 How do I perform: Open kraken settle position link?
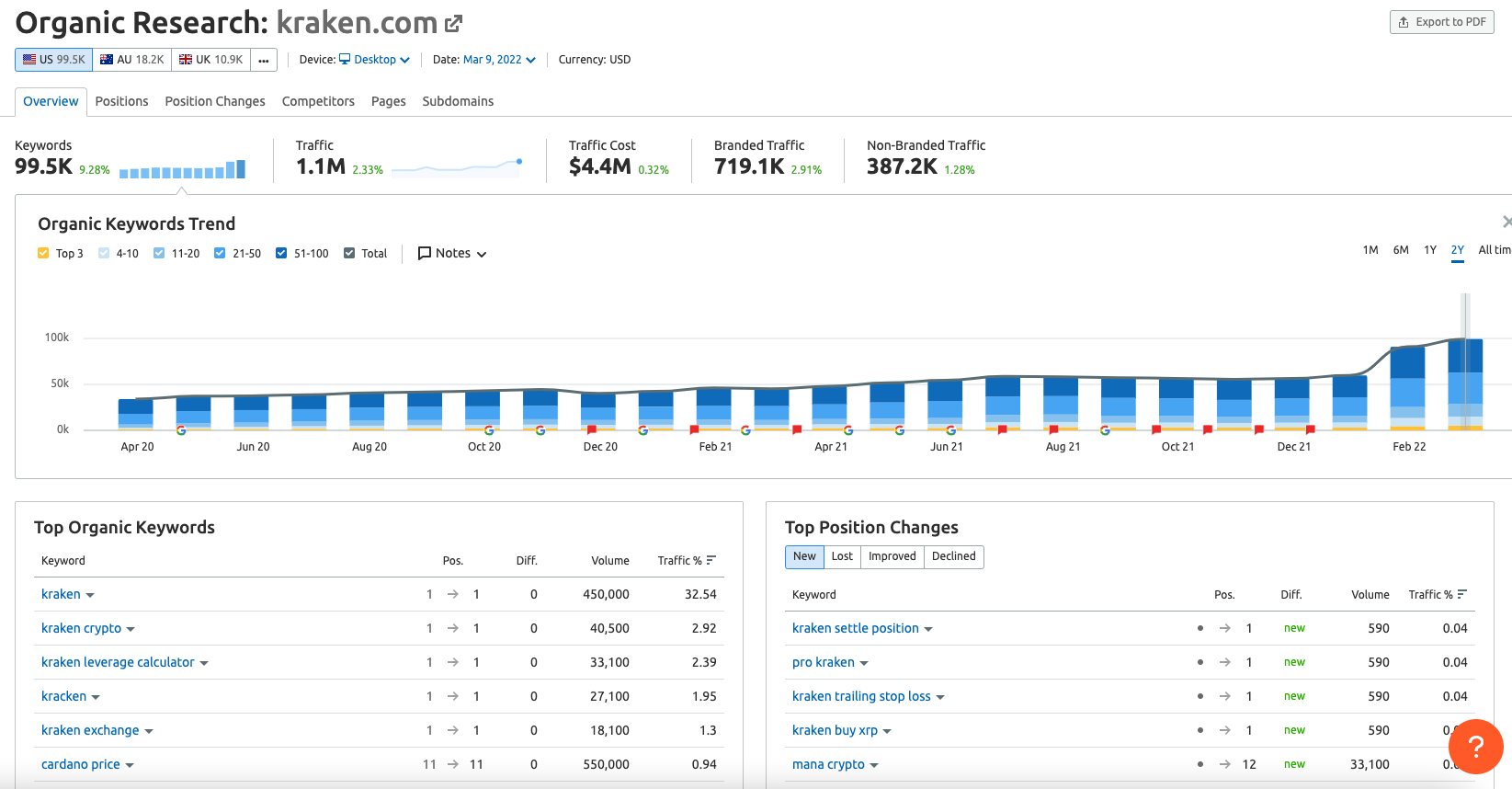(856, 629)
